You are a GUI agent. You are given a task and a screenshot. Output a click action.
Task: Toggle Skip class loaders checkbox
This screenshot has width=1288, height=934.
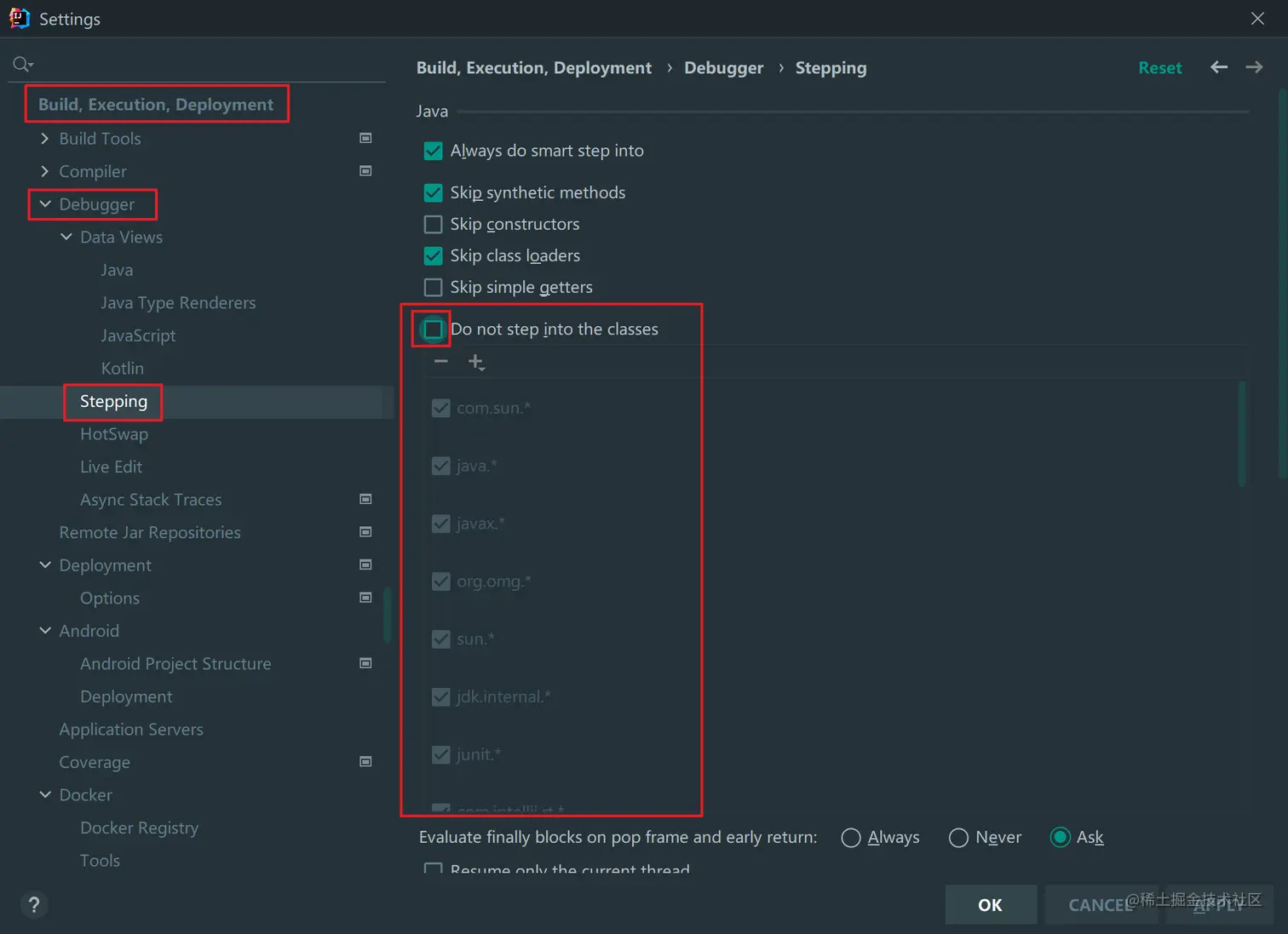(x=433, y=255)
